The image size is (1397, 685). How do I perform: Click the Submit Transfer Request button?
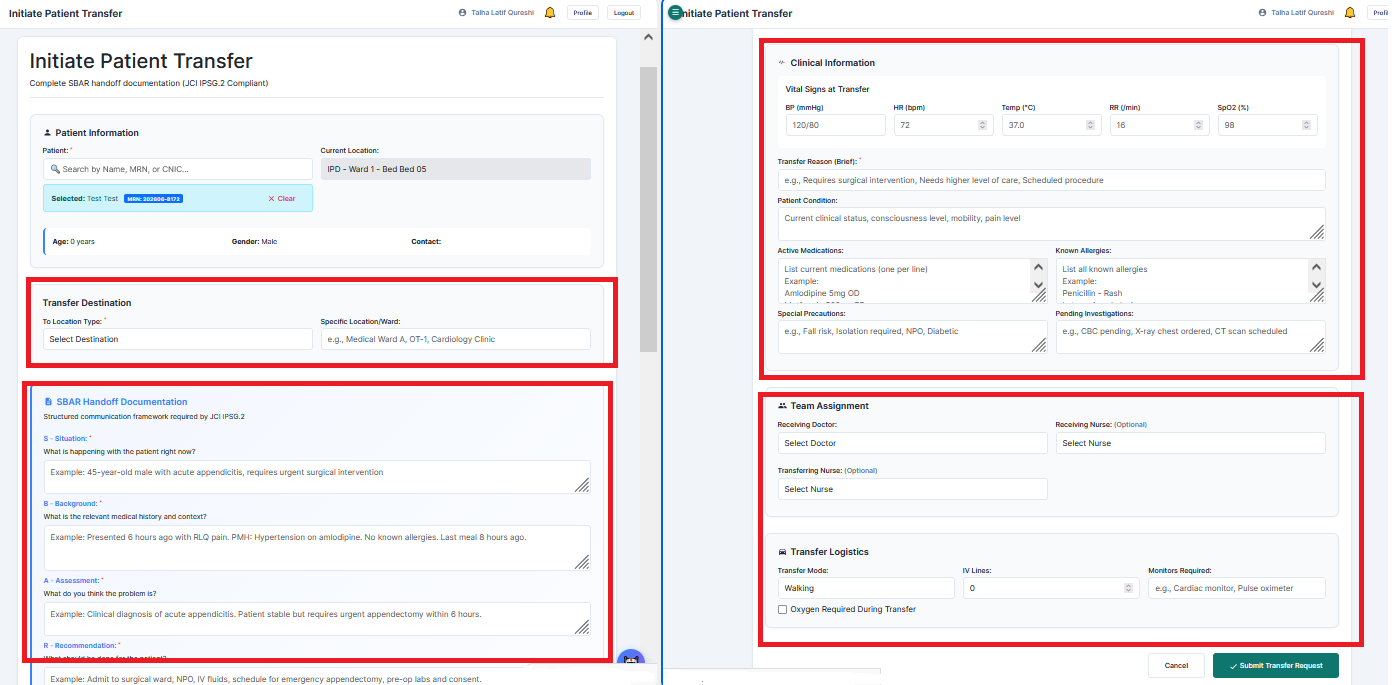1275,665
